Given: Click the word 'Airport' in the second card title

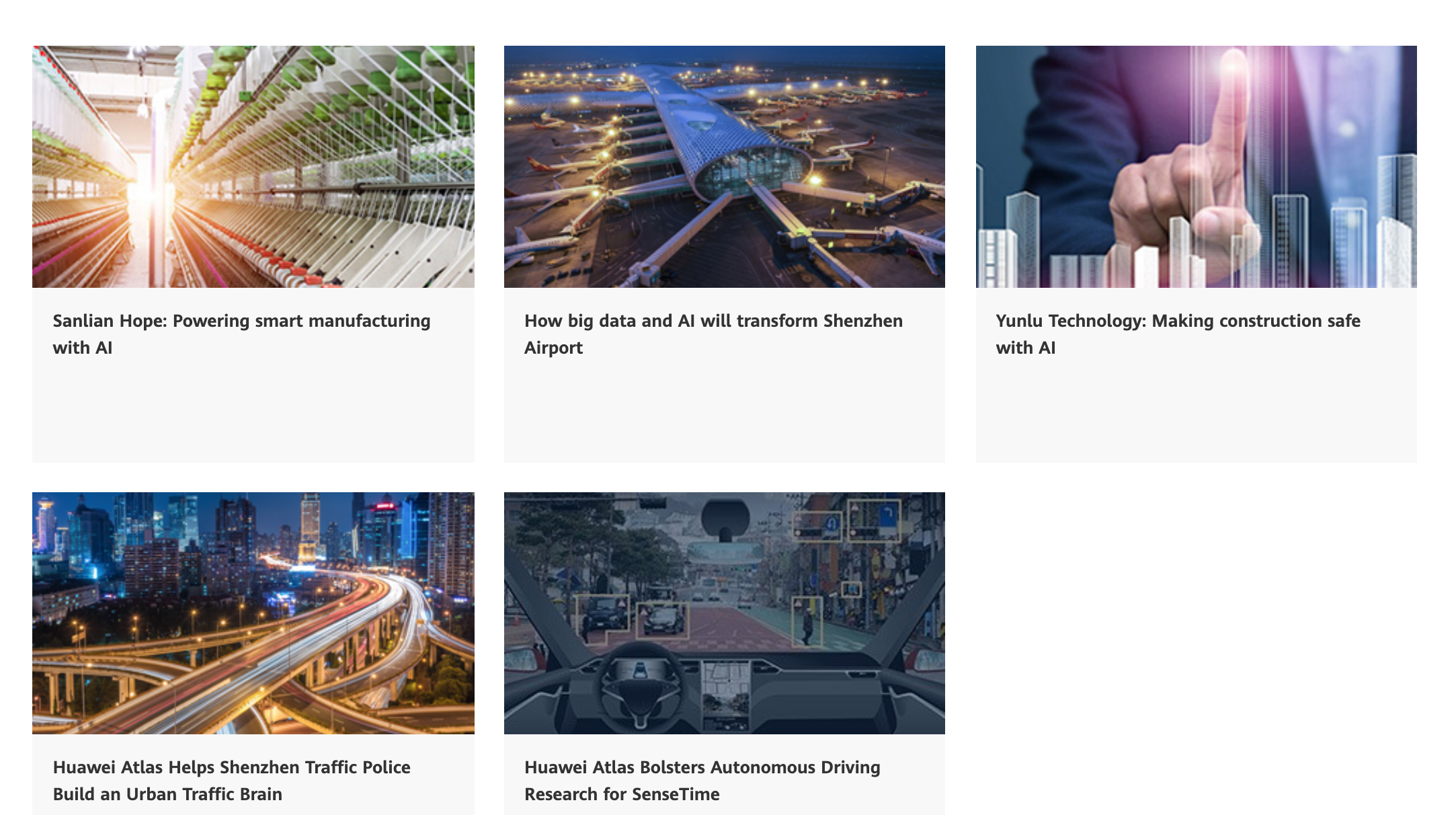Looking at the screenshot, I should click(553, 348).
